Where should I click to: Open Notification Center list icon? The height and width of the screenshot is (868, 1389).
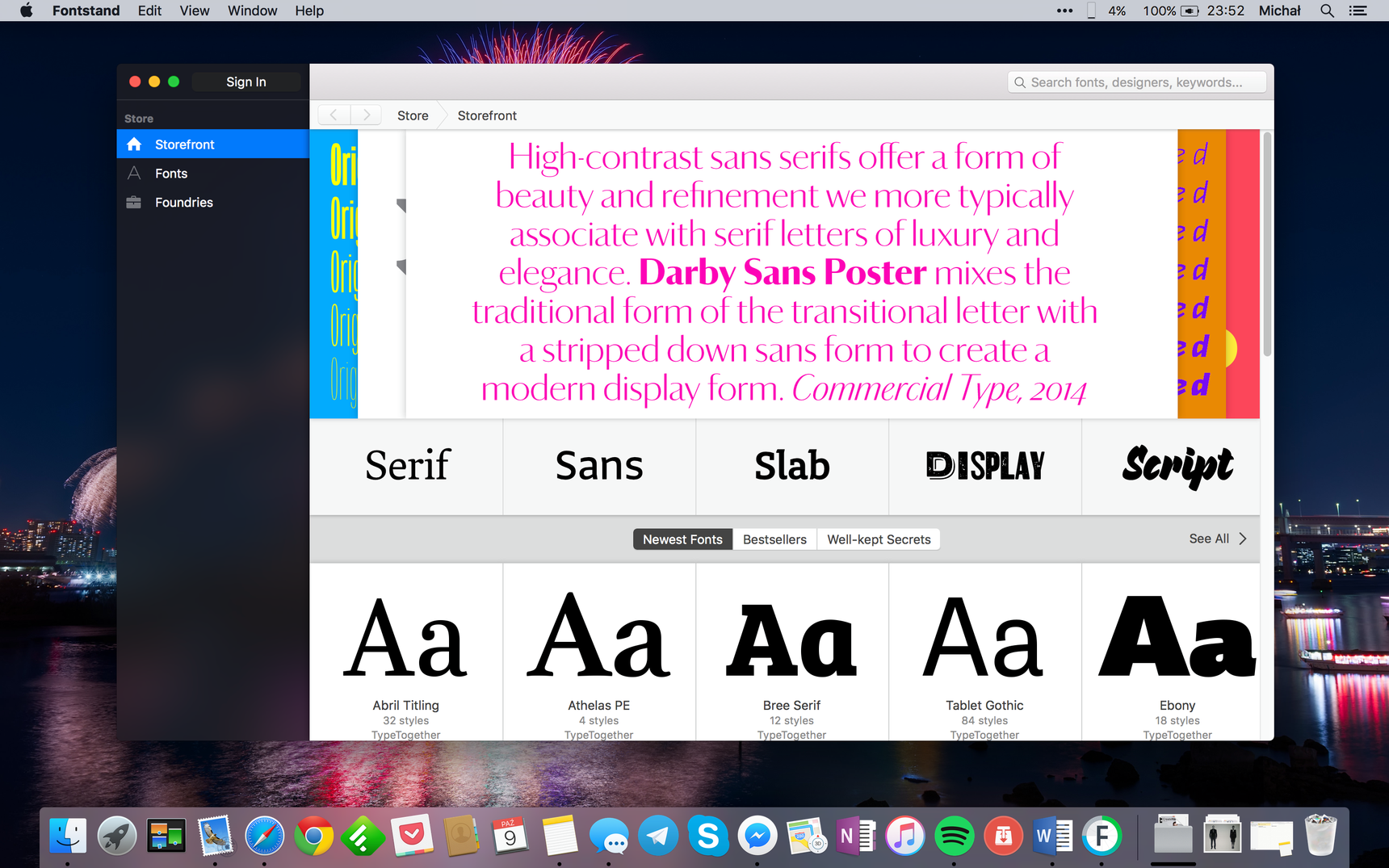point(1359,10)
